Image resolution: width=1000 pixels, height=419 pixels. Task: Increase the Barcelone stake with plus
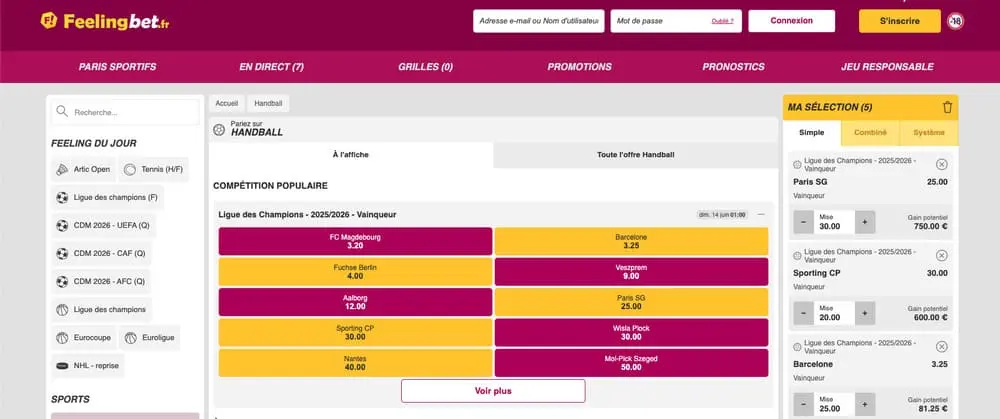click(x=865, y=404)
